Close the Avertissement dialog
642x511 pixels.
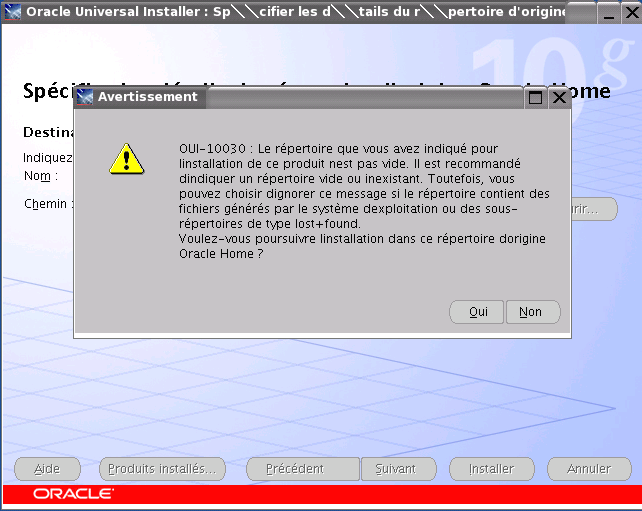(559, 97)
